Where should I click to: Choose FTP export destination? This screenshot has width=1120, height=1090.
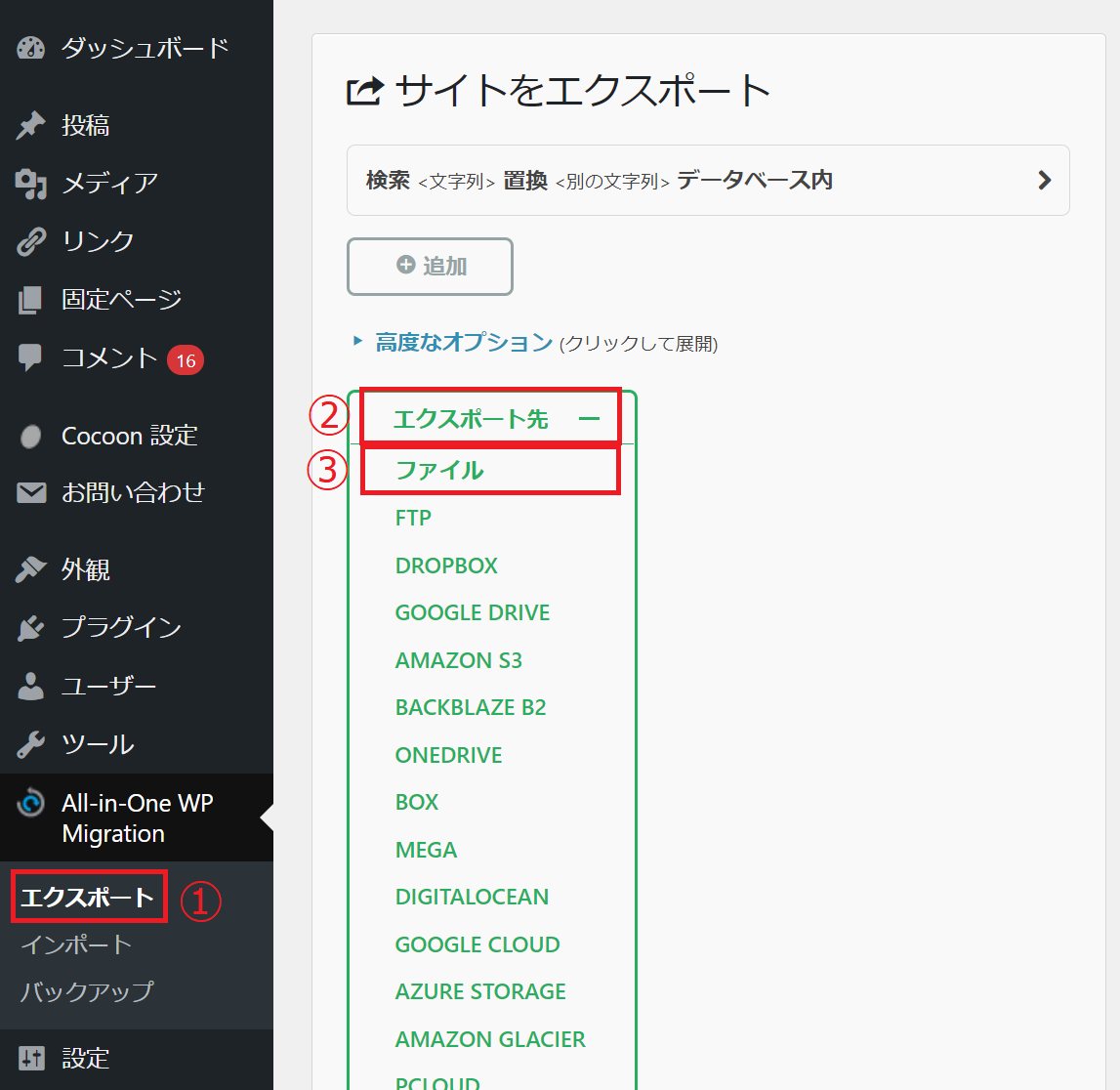(413, 518)
